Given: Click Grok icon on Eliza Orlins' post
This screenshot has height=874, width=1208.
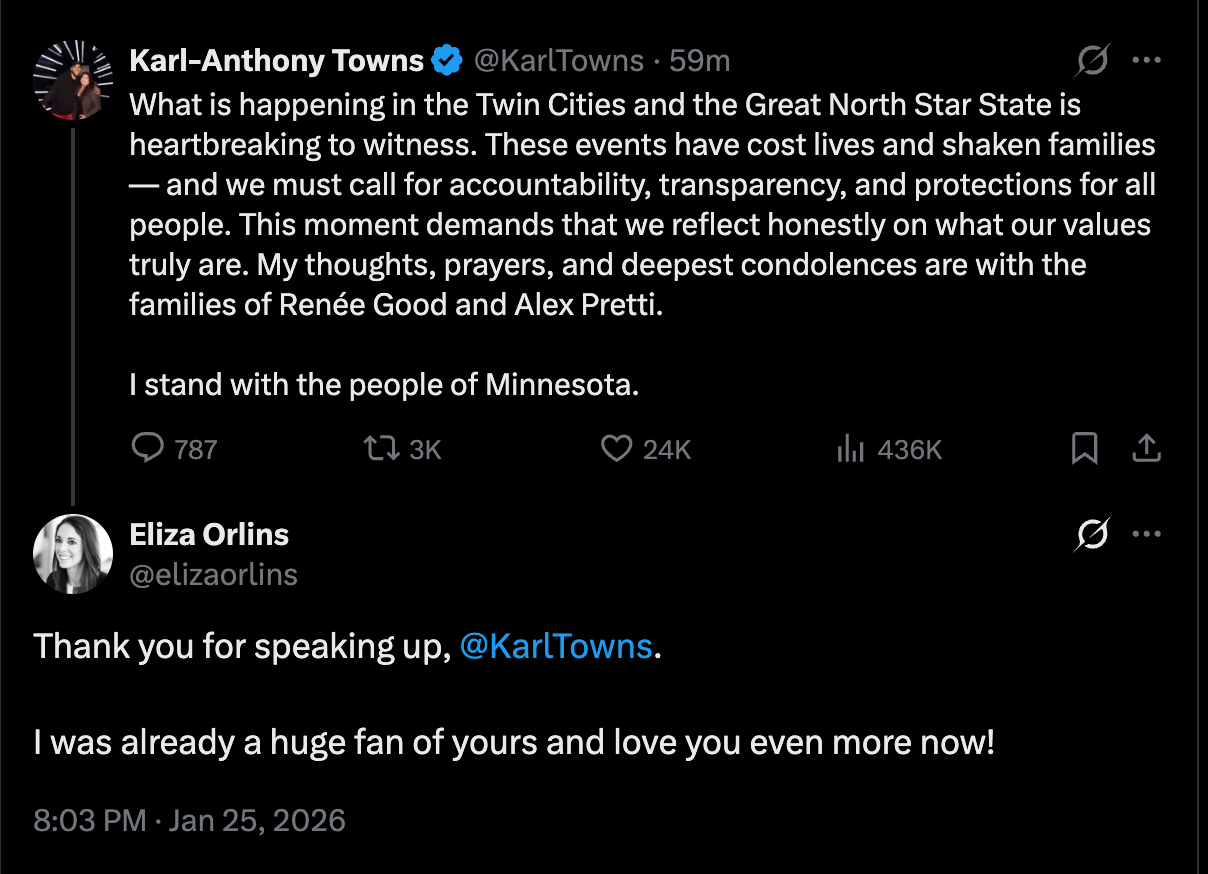Looking at the screenshot, I should coord(1092,535).
